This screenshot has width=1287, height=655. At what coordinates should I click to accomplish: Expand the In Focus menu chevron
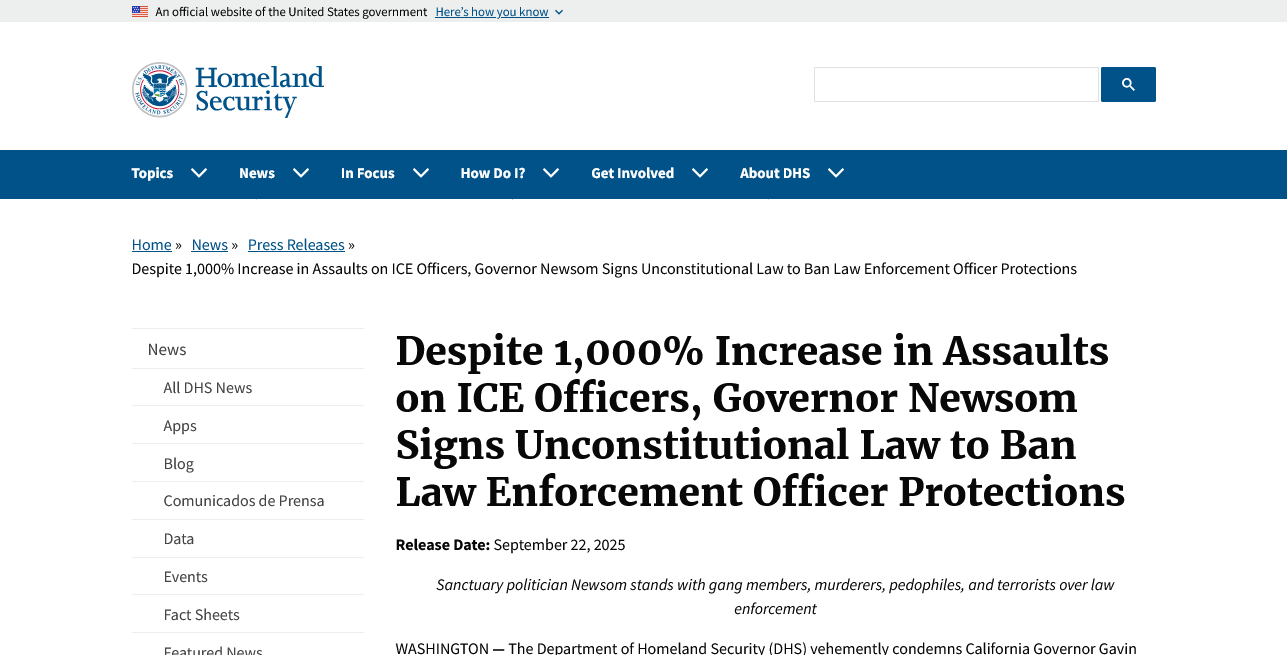(x=421, y=173)
